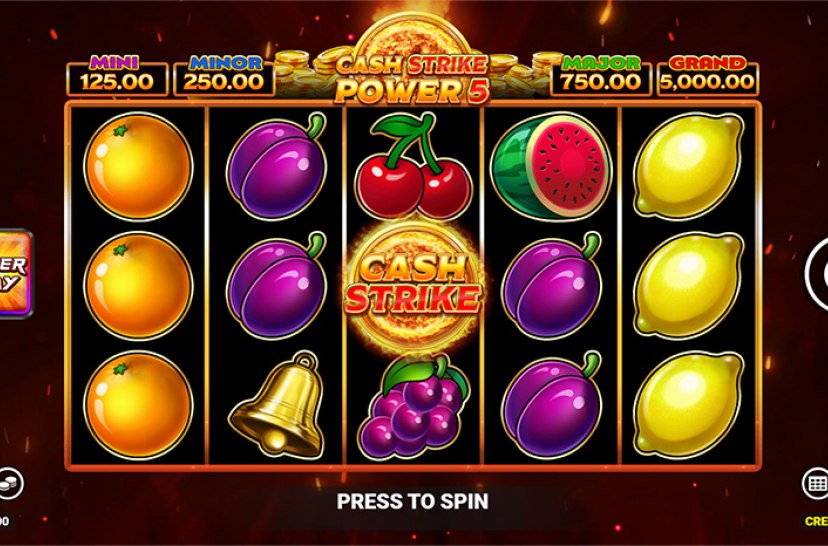Select the watermelon symbol on reel four
The height and width of the screenshot is (546, 828).
click(551, 165)
